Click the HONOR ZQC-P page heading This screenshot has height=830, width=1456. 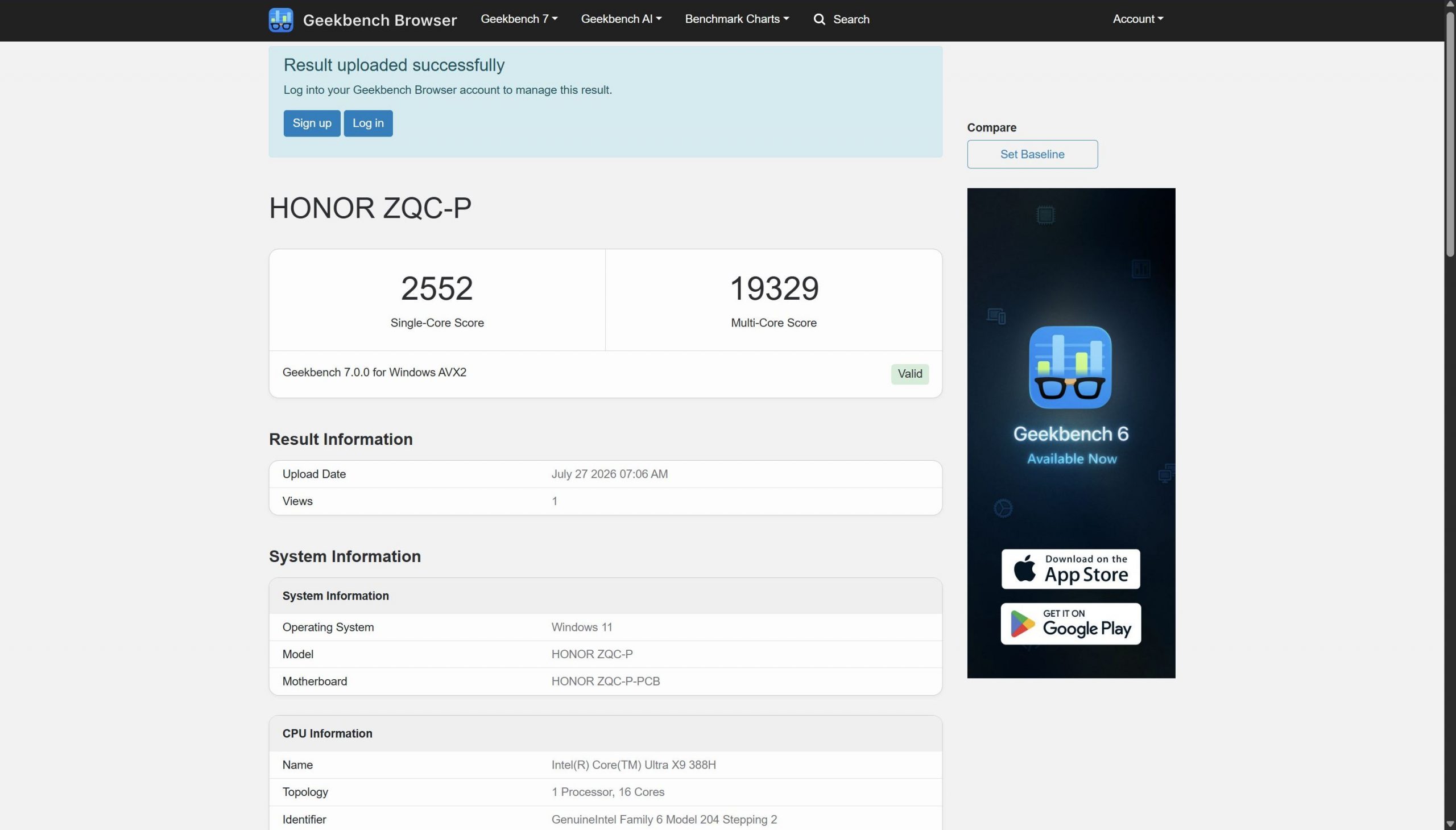click(370, 208)
